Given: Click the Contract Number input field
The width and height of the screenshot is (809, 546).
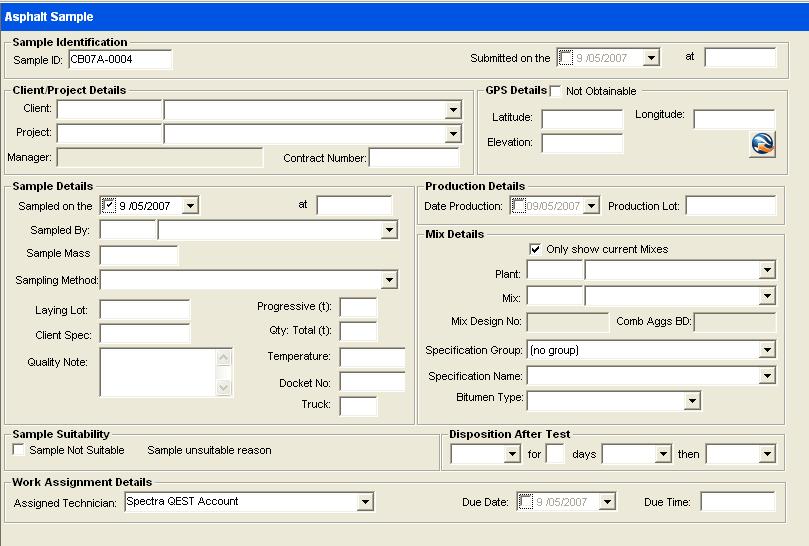Looking at the screenshot, I should tap(414, 158).
